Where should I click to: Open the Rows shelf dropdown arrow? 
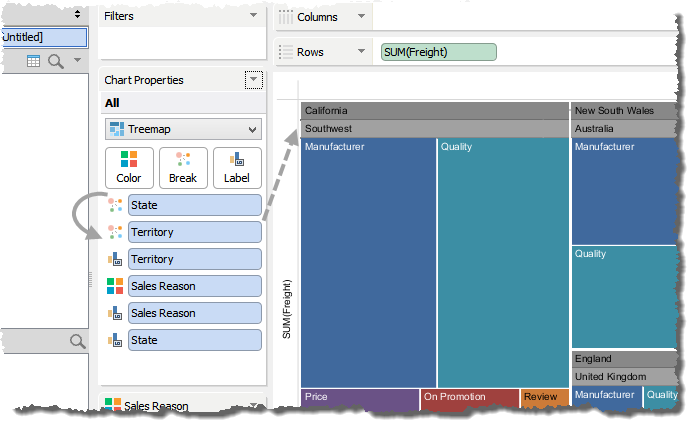click(362, 51)
